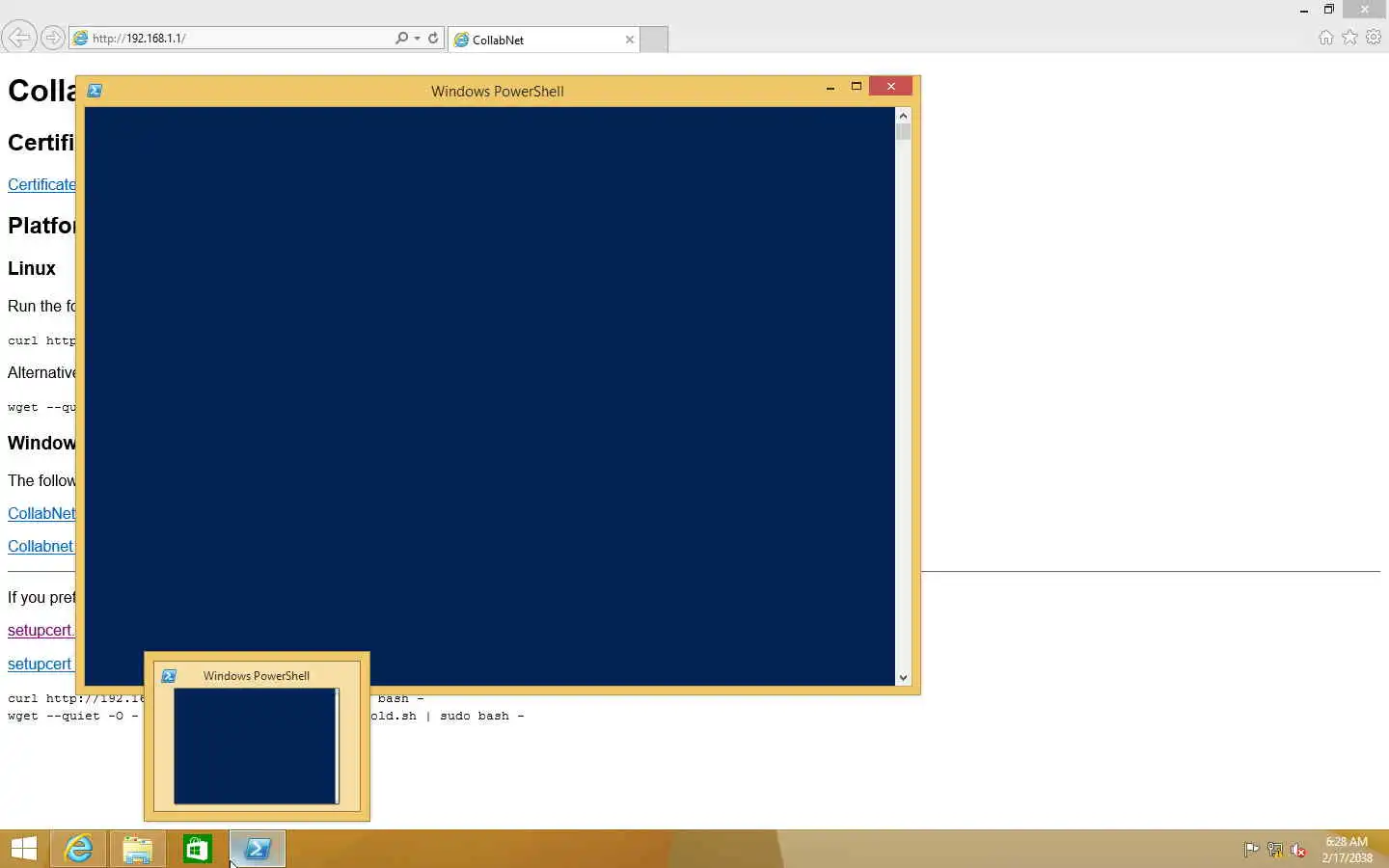The height and width of the screenshot is (868, 1389).
Task: Click the PowerShell scrollbar down arrow
Action: 904,678
